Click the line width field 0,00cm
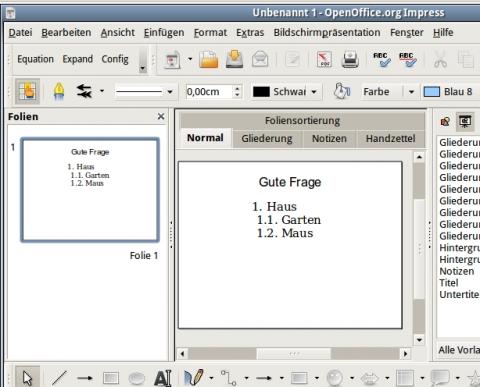The height and width of the screenshot is (387, 480). 209,91
